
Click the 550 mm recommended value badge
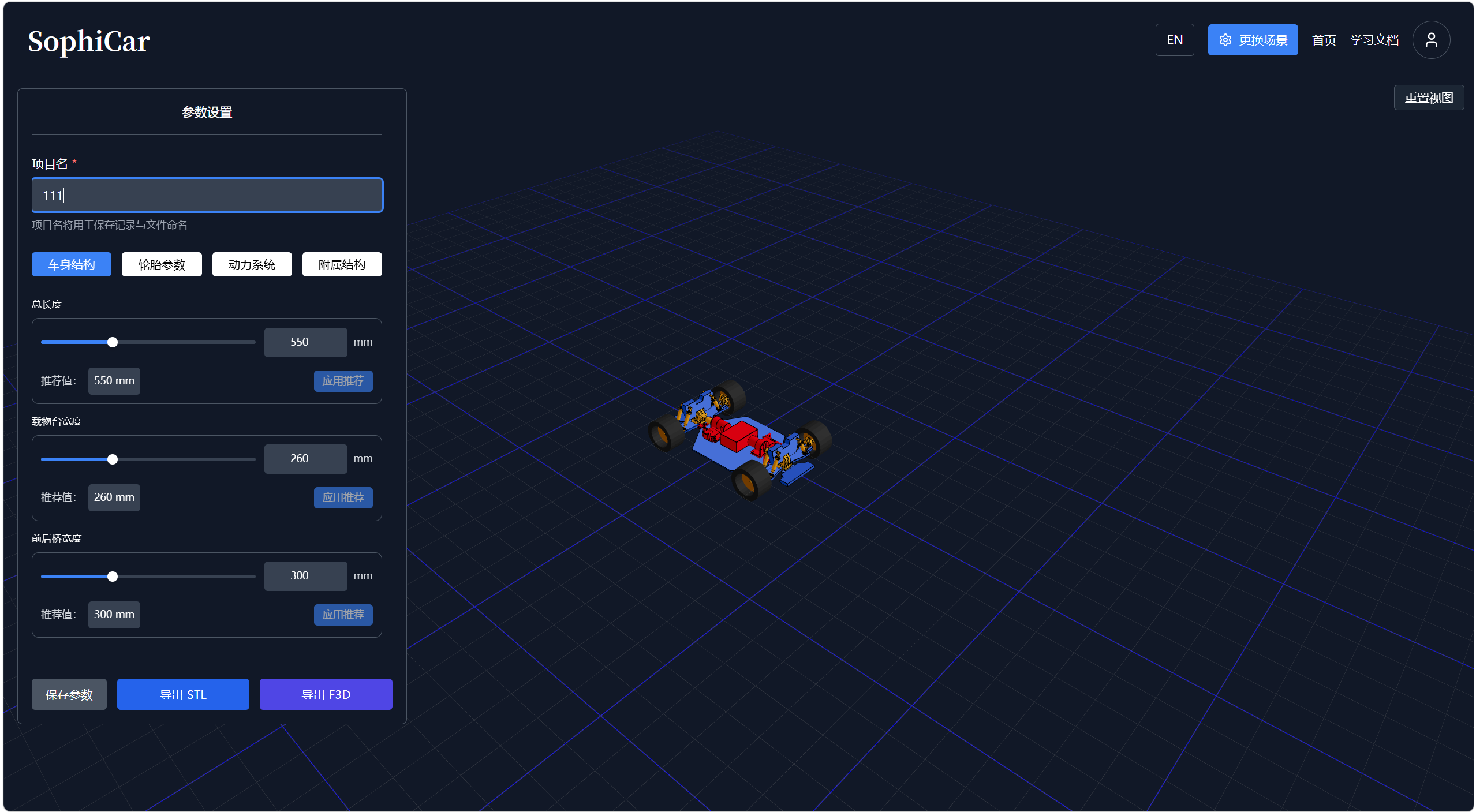114,381
